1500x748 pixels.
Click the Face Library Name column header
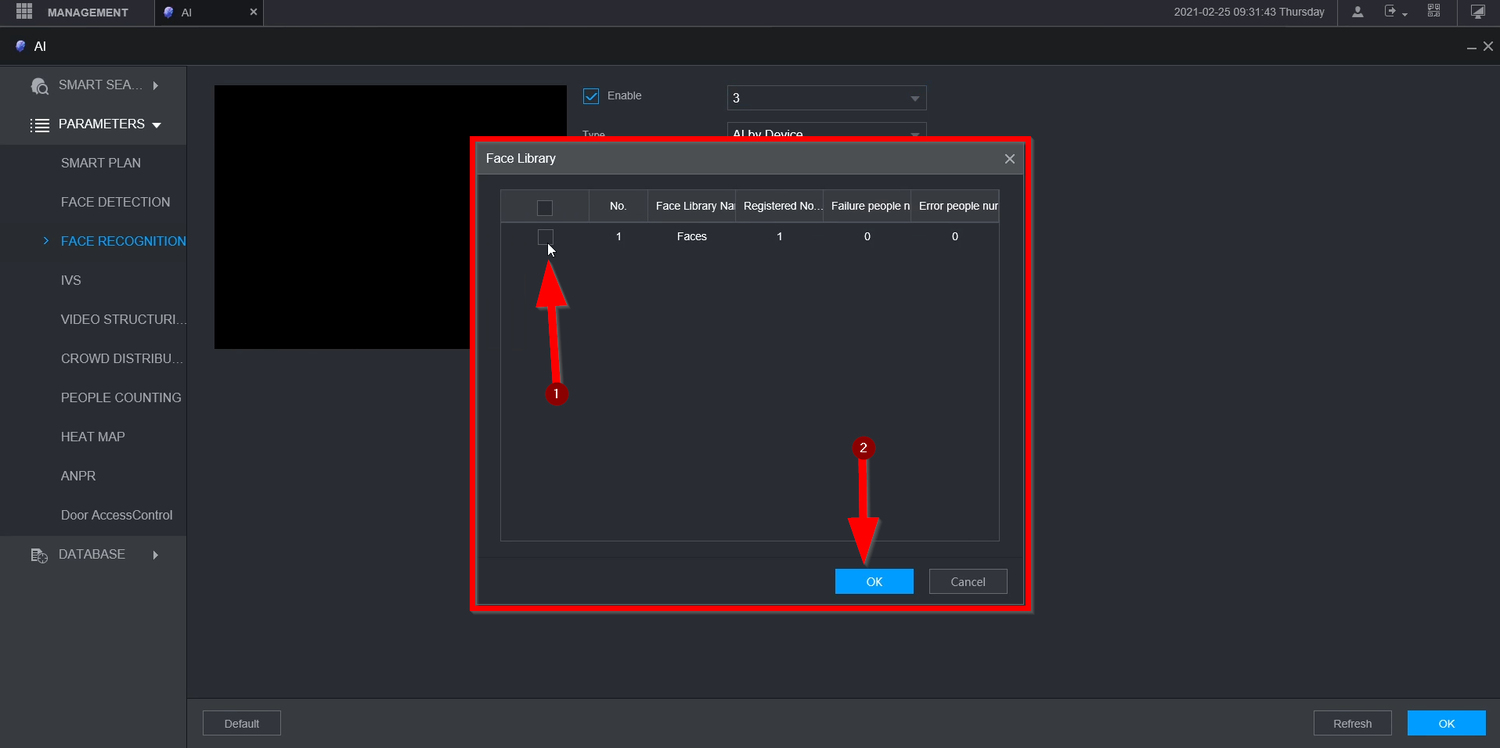click(692, 206)
